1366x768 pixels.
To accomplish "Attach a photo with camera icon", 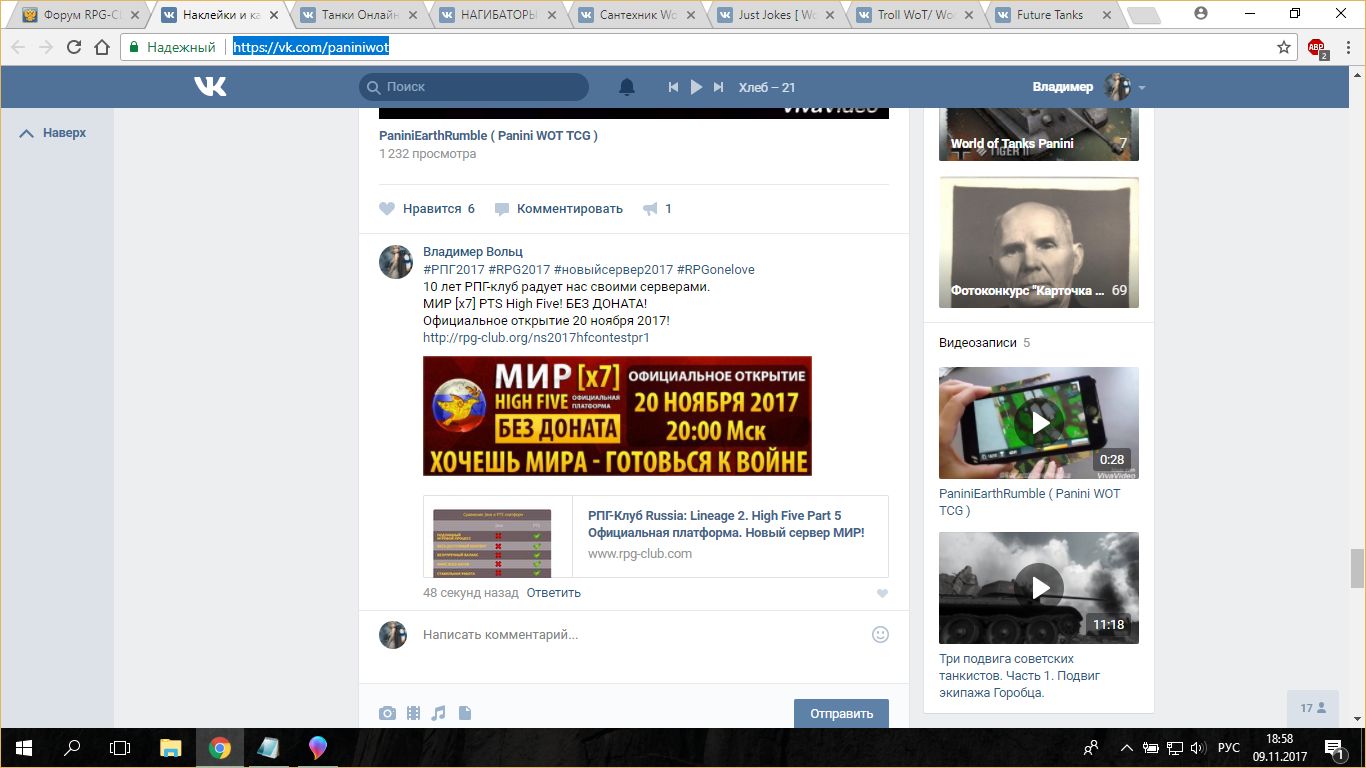I will [387, 713].
